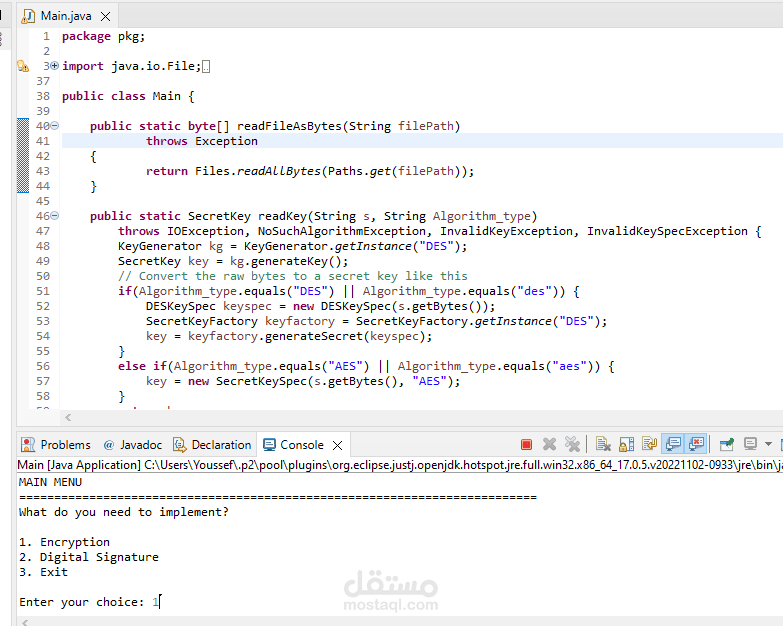Toggle Word Wrap in console

[649, 444]
